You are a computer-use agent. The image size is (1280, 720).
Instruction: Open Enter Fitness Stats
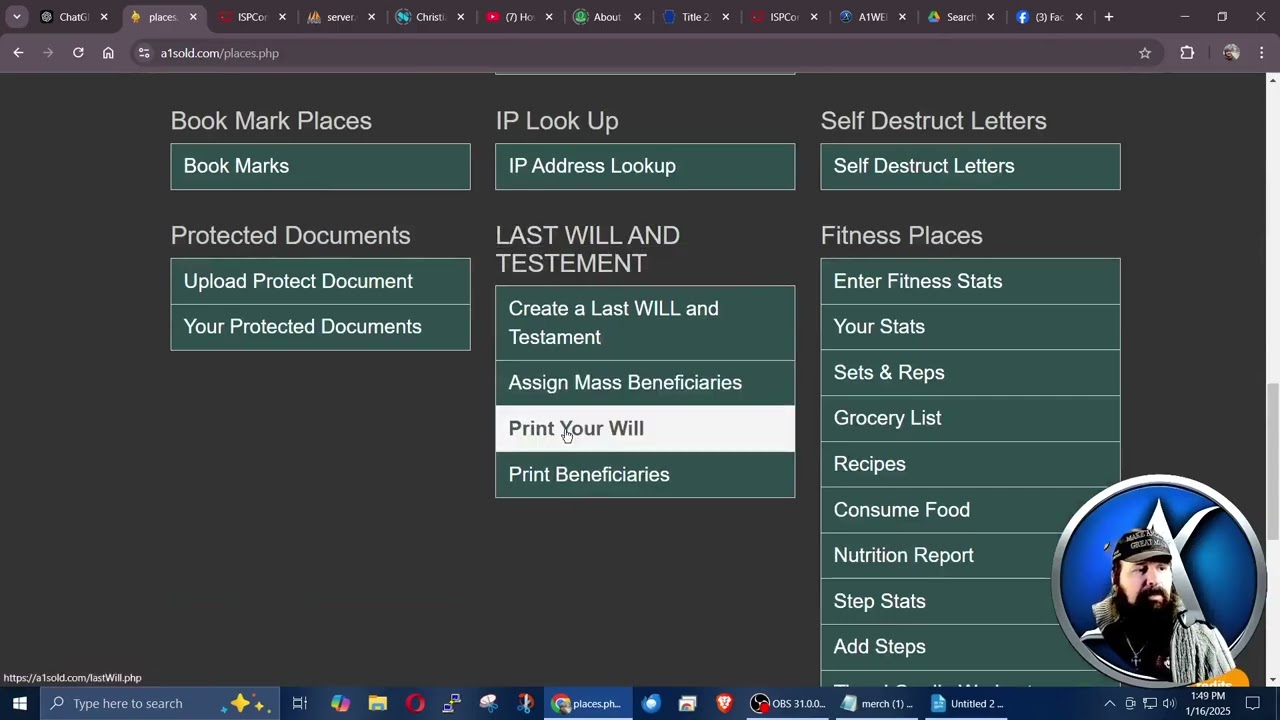point(970,281)
